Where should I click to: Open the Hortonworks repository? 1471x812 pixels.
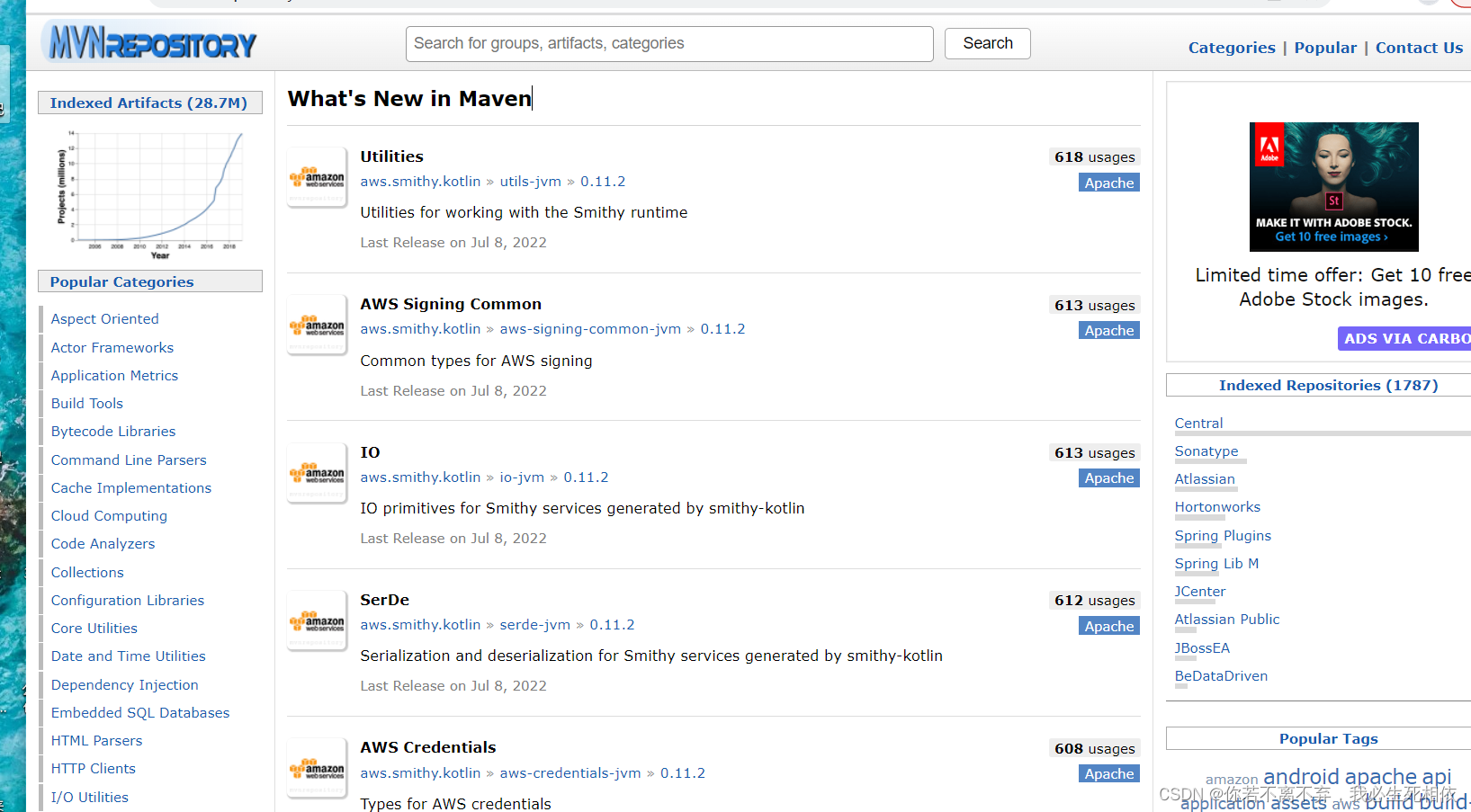coord(1217,506)
